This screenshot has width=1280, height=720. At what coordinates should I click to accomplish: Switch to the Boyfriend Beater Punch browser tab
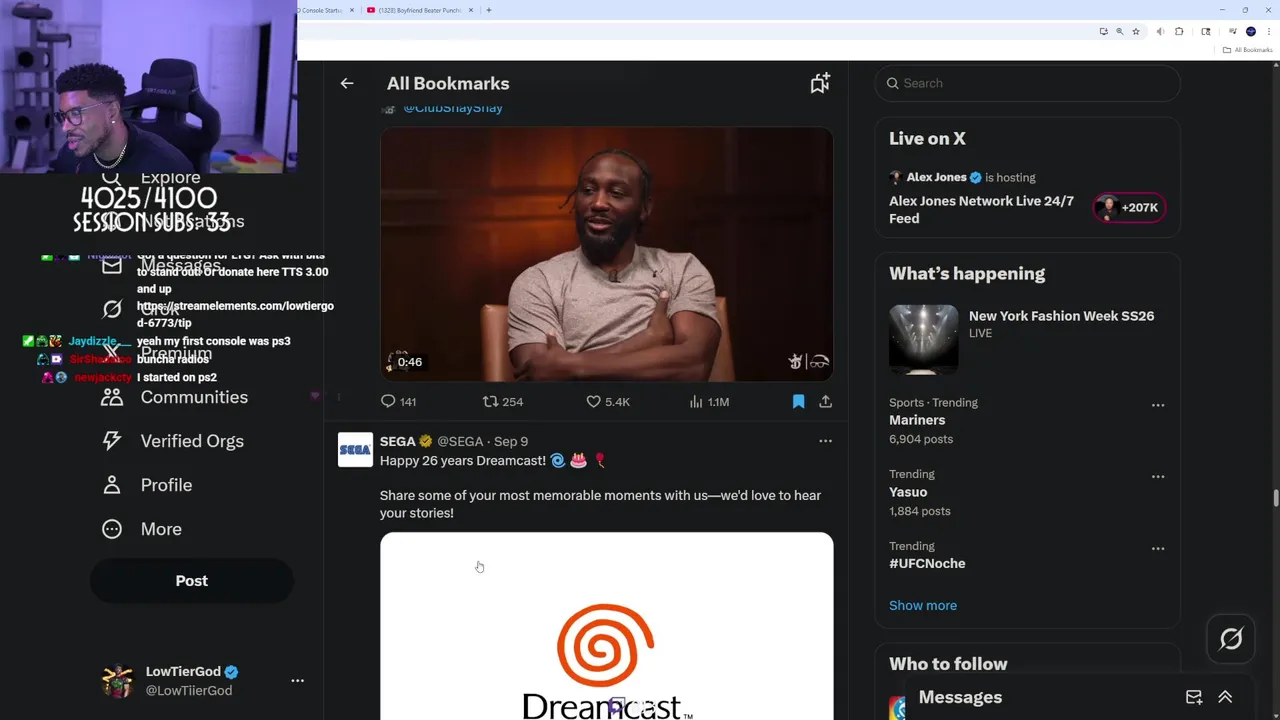(x=418, y=10)
